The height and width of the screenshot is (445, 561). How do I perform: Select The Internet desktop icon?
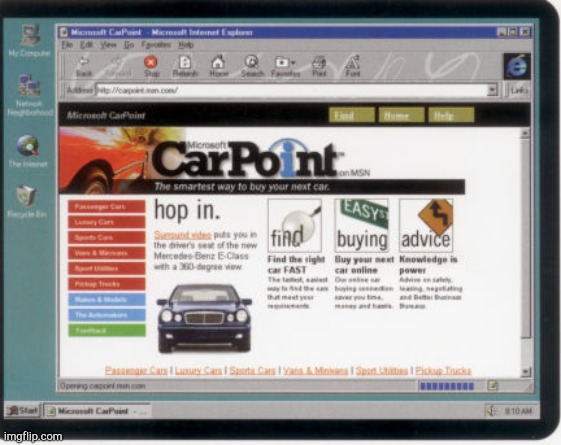[28, 151]
